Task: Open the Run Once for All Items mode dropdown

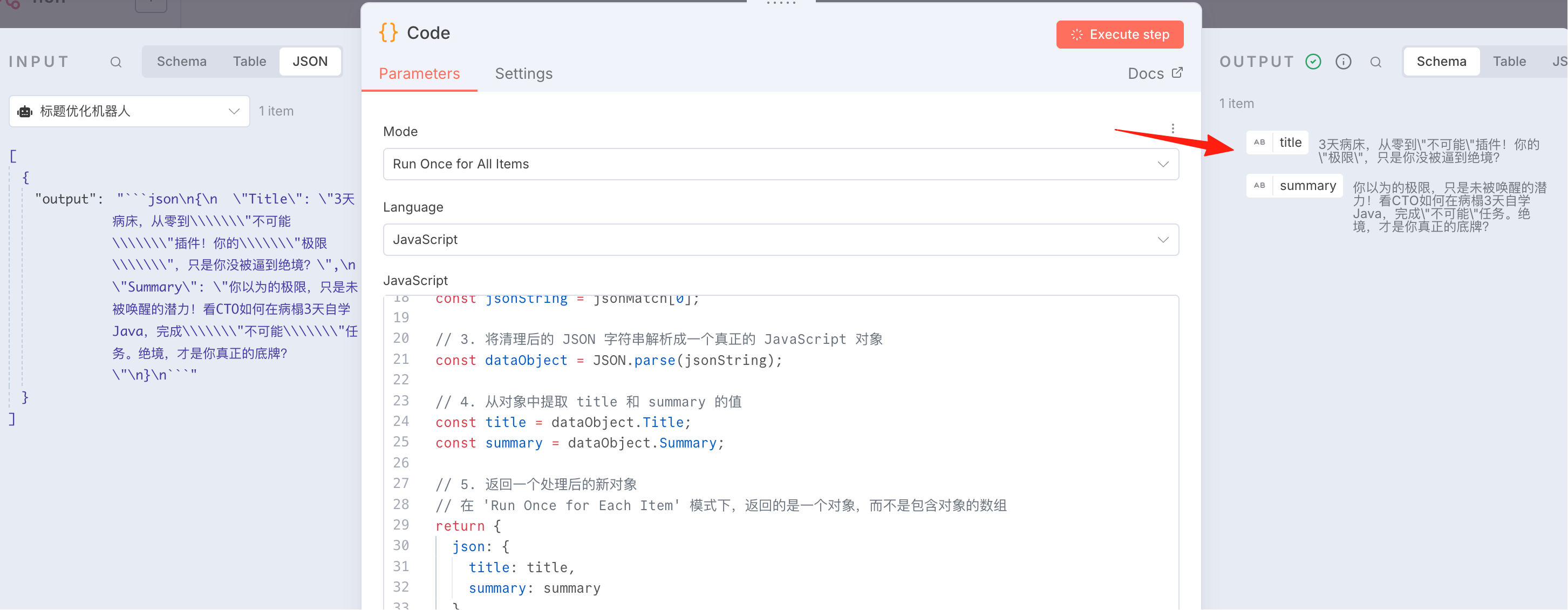Action: (x=781, y=164)
